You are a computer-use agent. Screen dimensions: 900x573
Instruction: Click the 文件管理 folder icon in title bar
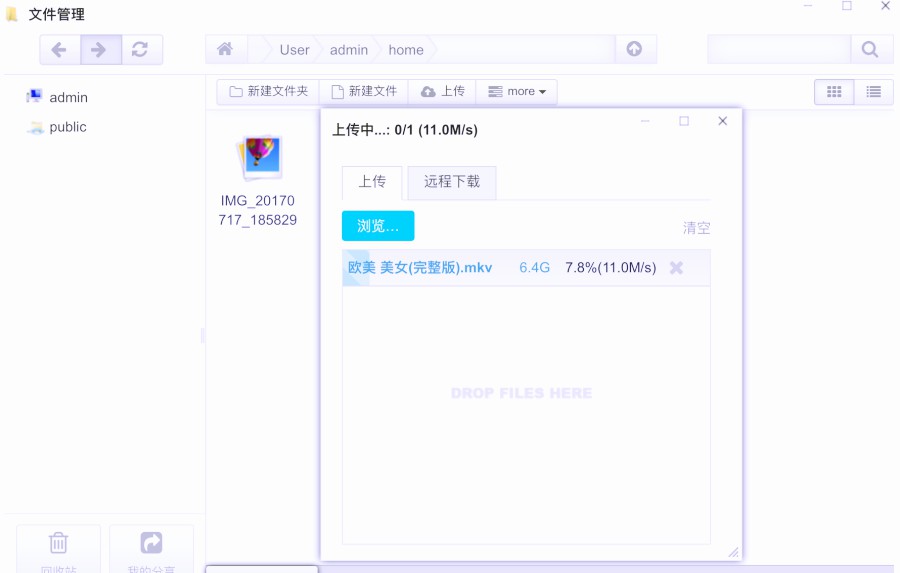point(11,14)
